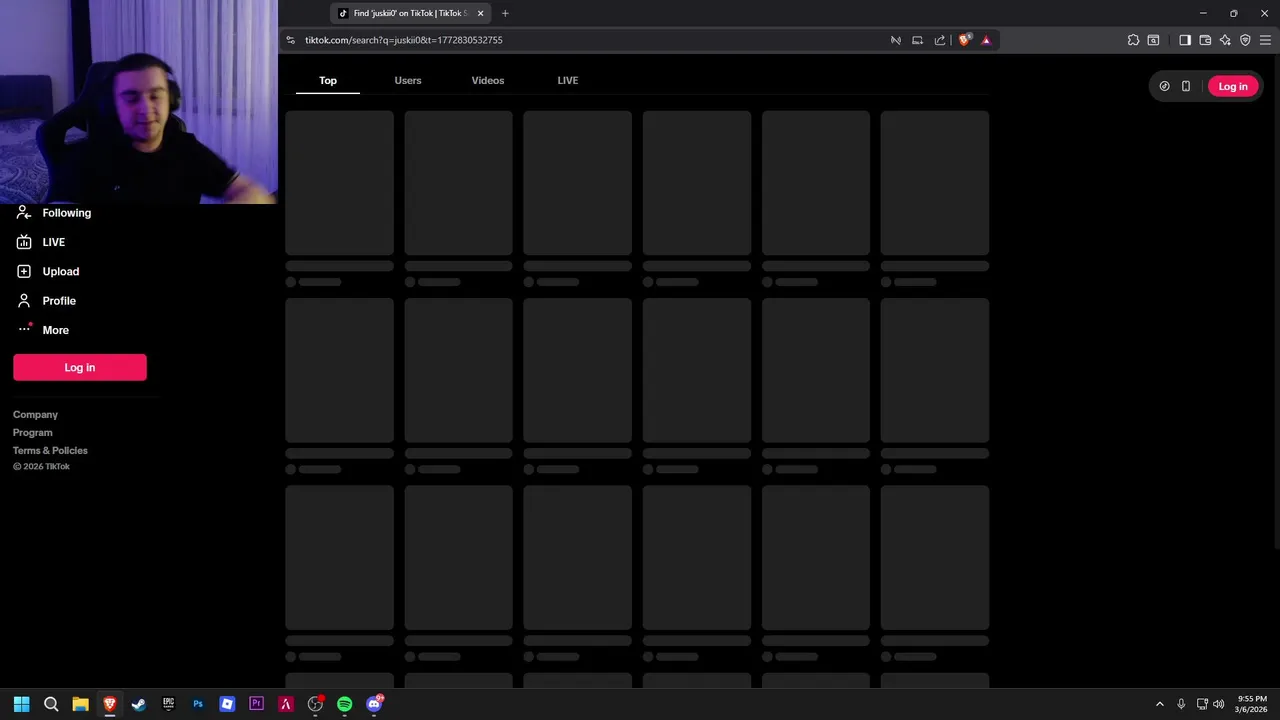Click the webcam overlay thumbnail
This screenshot has height=720, width=1280.
(x=139, y=102)
